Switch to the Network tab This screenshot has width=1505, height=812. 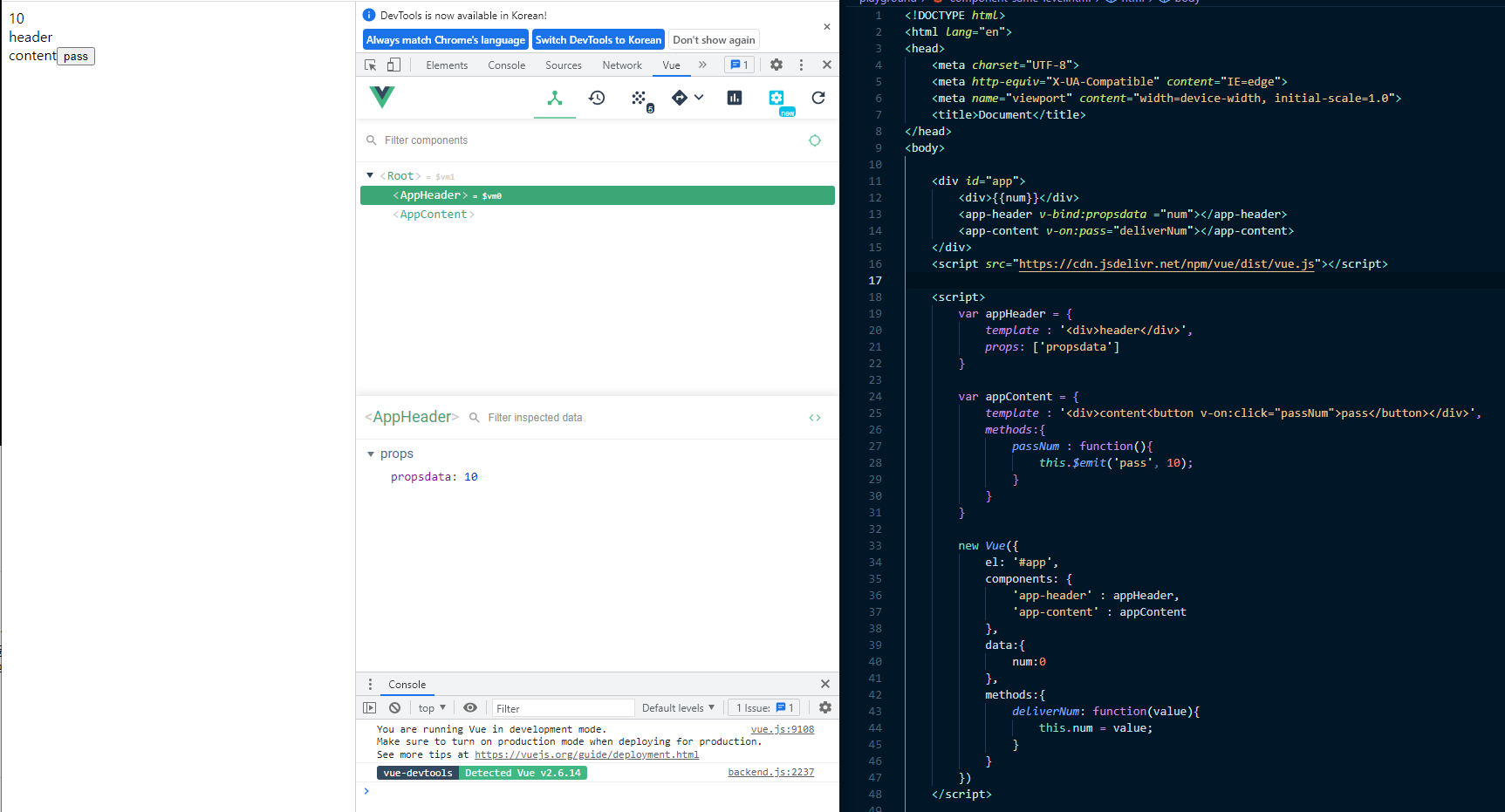point(622,65)
